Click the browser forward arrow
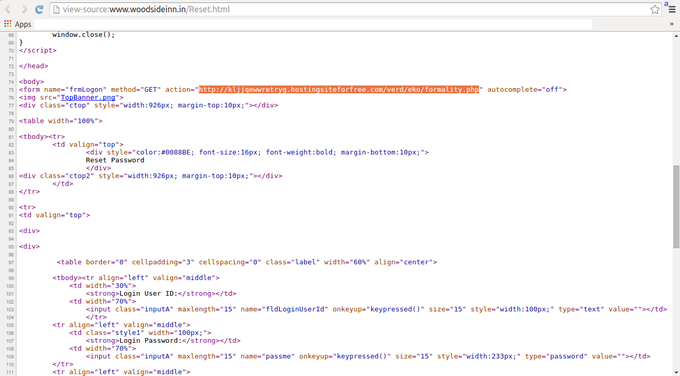Image resolution: width=680 pixels, height=376 pixels. pos(24,9)
